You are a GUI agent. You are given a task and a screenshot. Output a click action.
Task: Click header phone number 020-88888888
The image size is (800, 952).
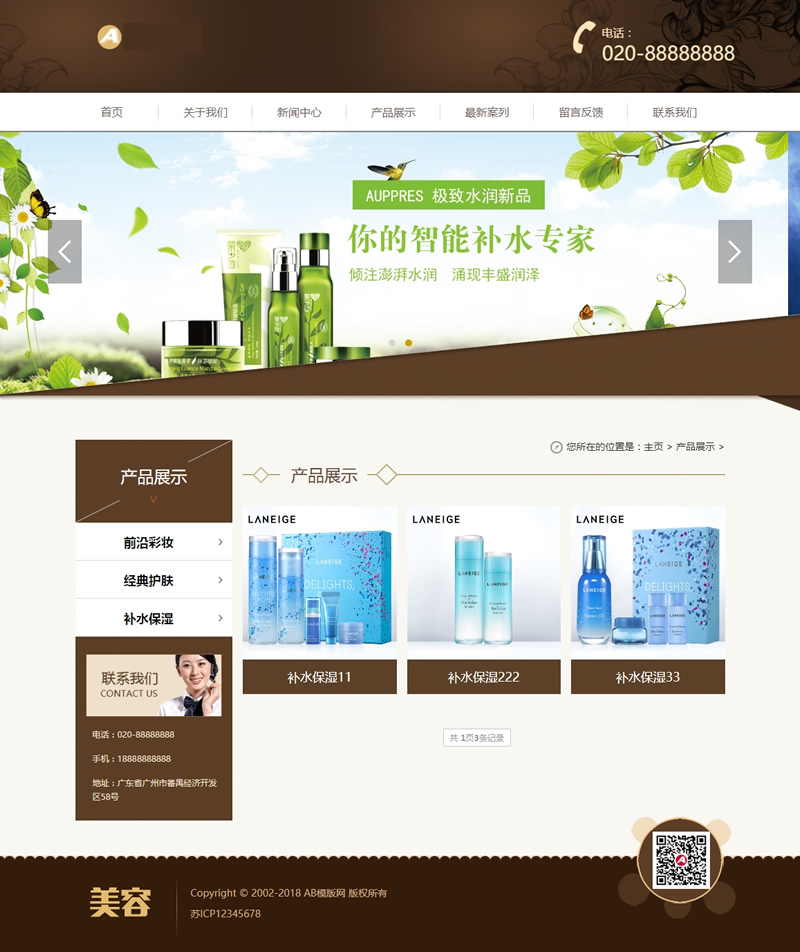(668, 53)
